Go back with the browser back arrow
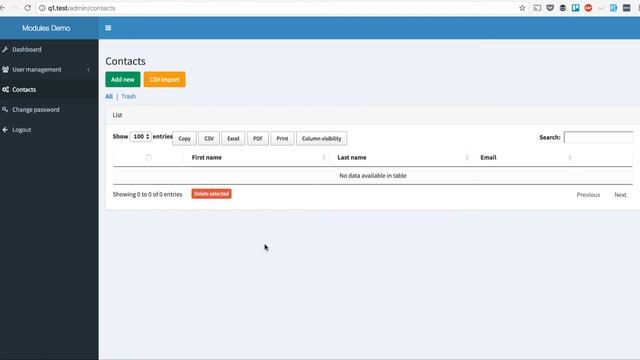 3,8
